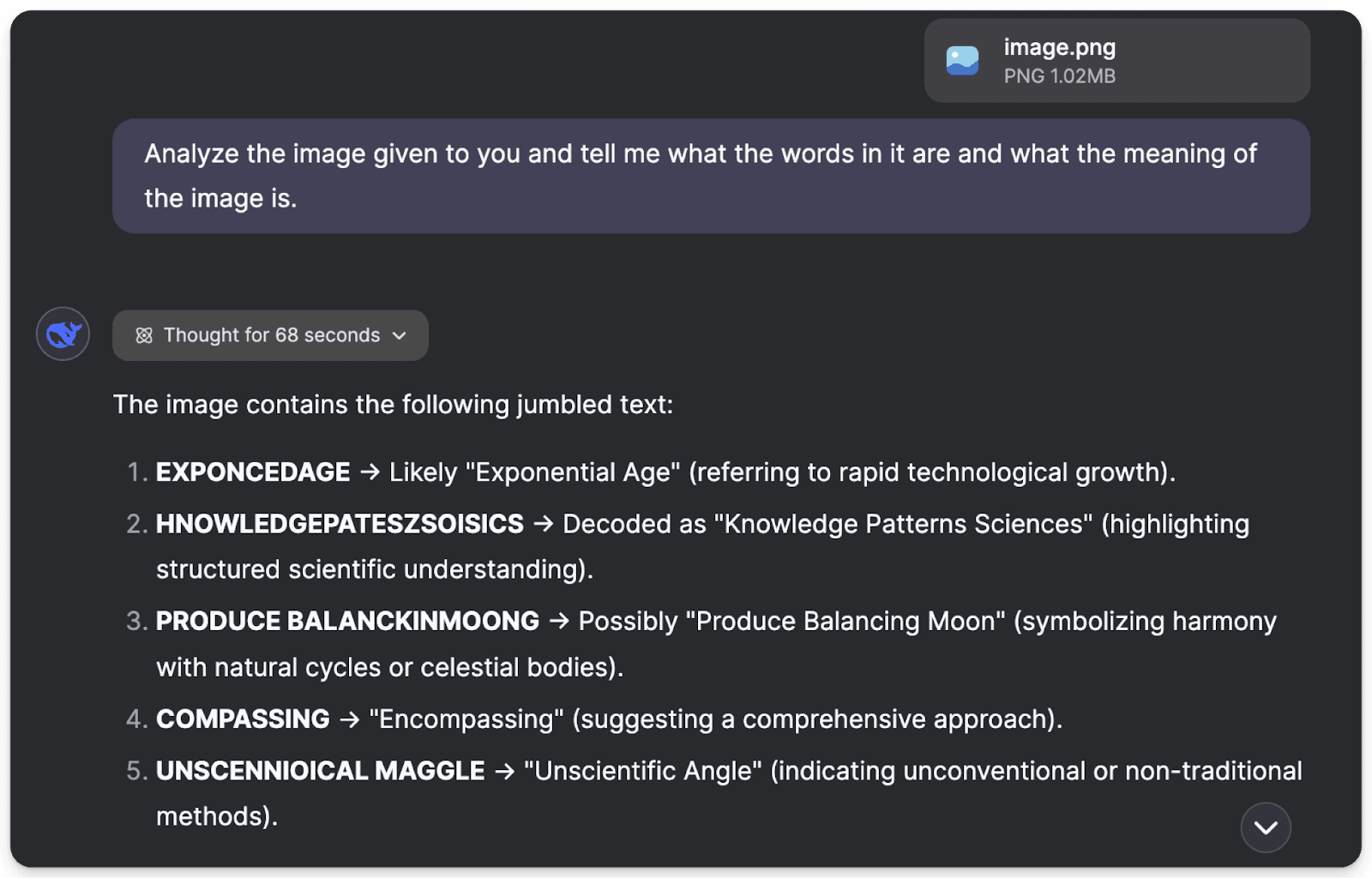
Task: Click the bold word COMPASSING
Action: [243, 719]
